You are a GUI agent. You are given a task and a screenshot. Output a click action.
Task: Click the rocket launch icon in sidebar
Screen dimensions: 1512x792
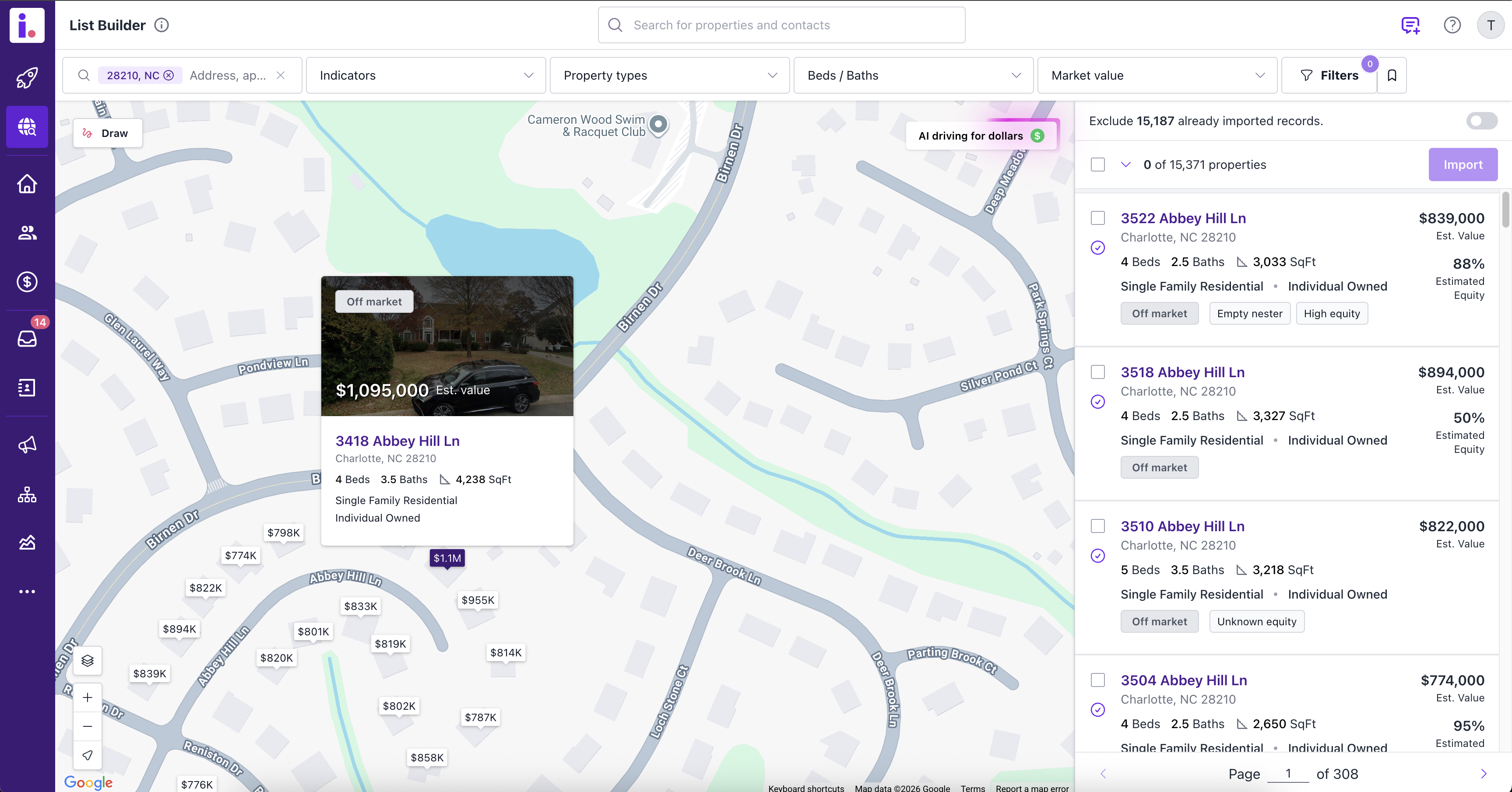pos(27,78)
